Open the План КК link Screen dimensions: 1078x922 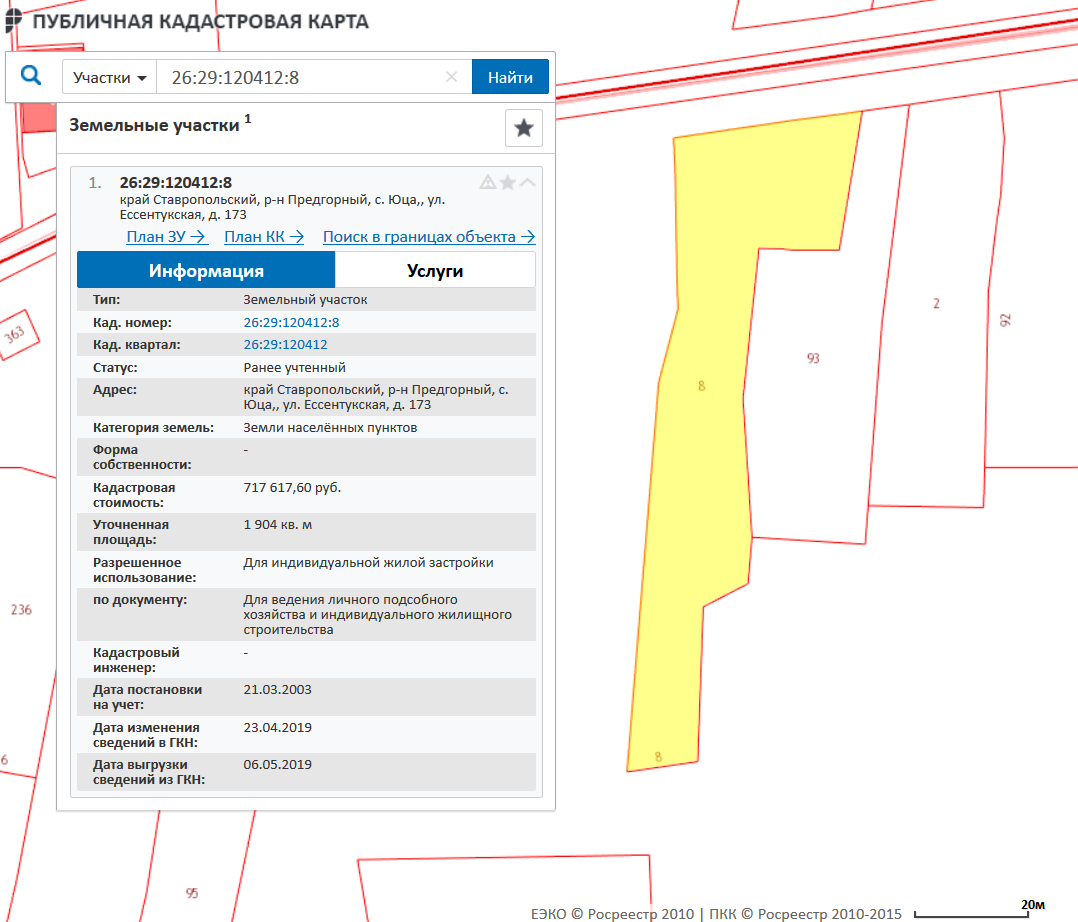tap(264, 237)
